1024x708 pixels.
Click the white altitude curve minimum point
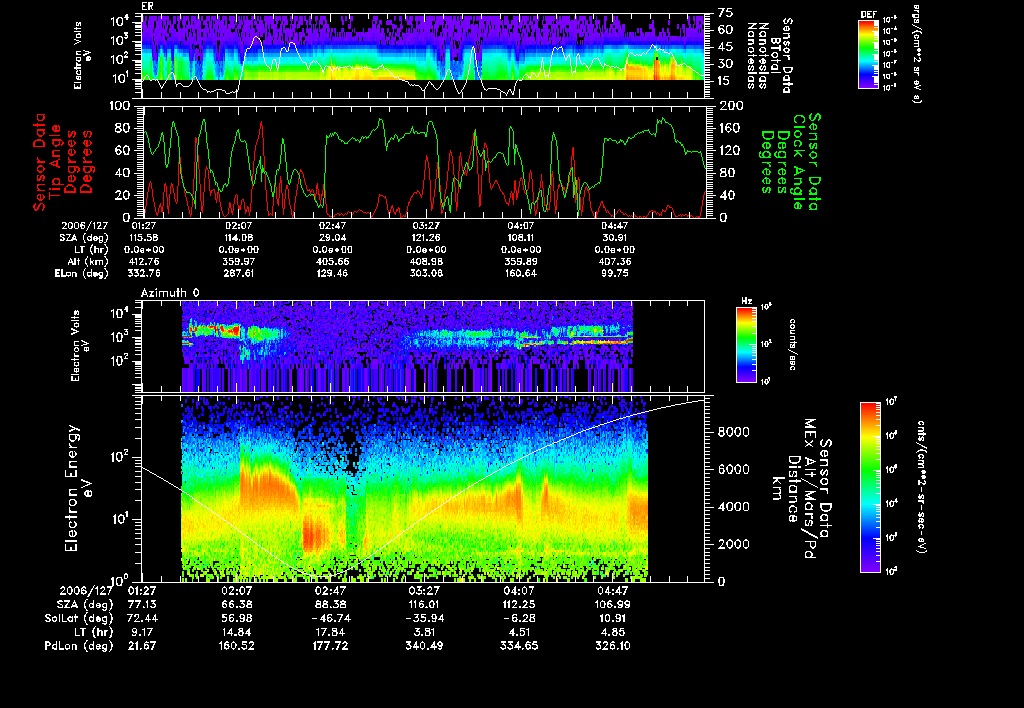[319, 577]
